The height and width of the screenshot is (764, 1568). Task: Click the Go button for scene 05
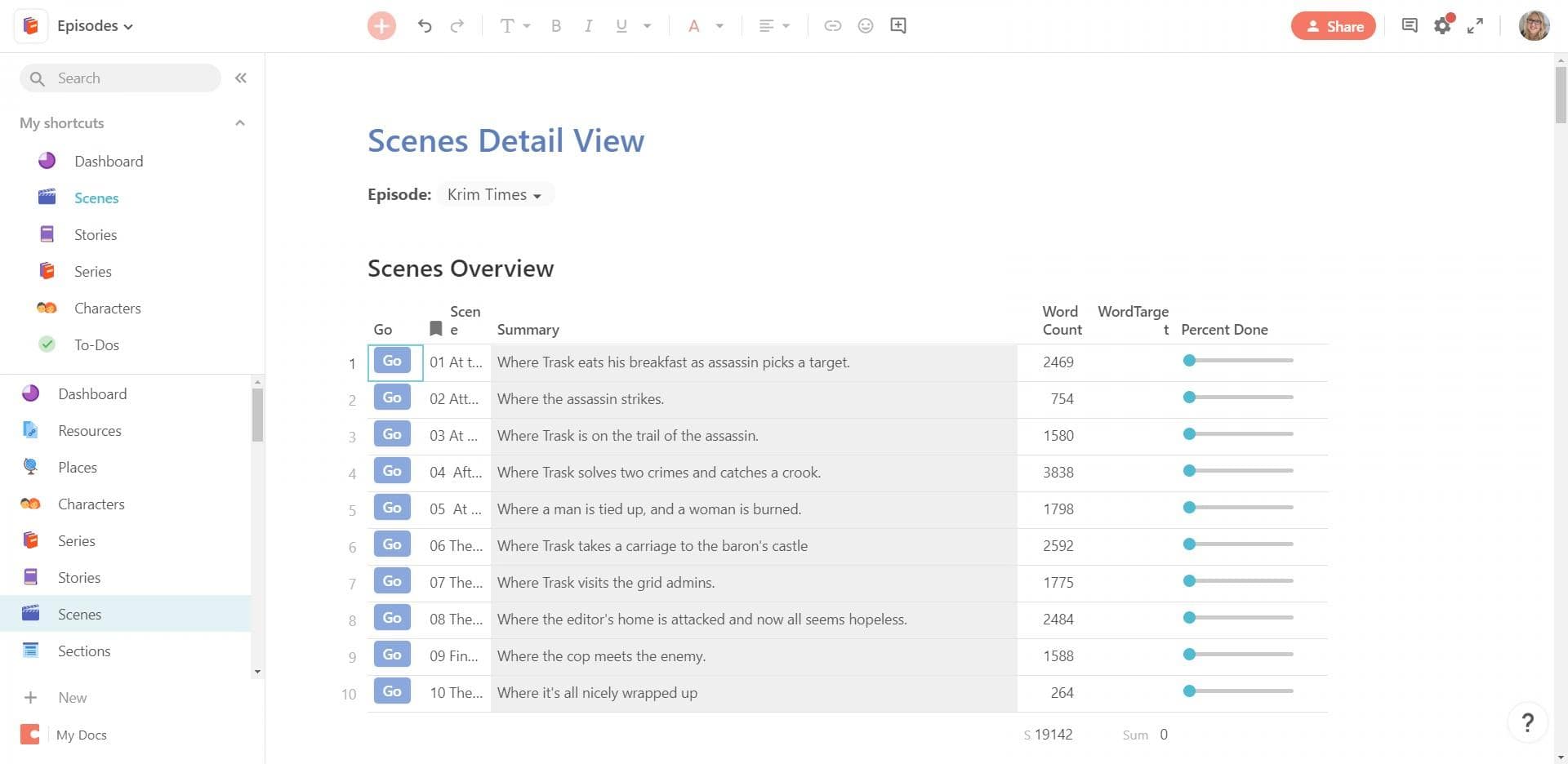tap(392, 508)
